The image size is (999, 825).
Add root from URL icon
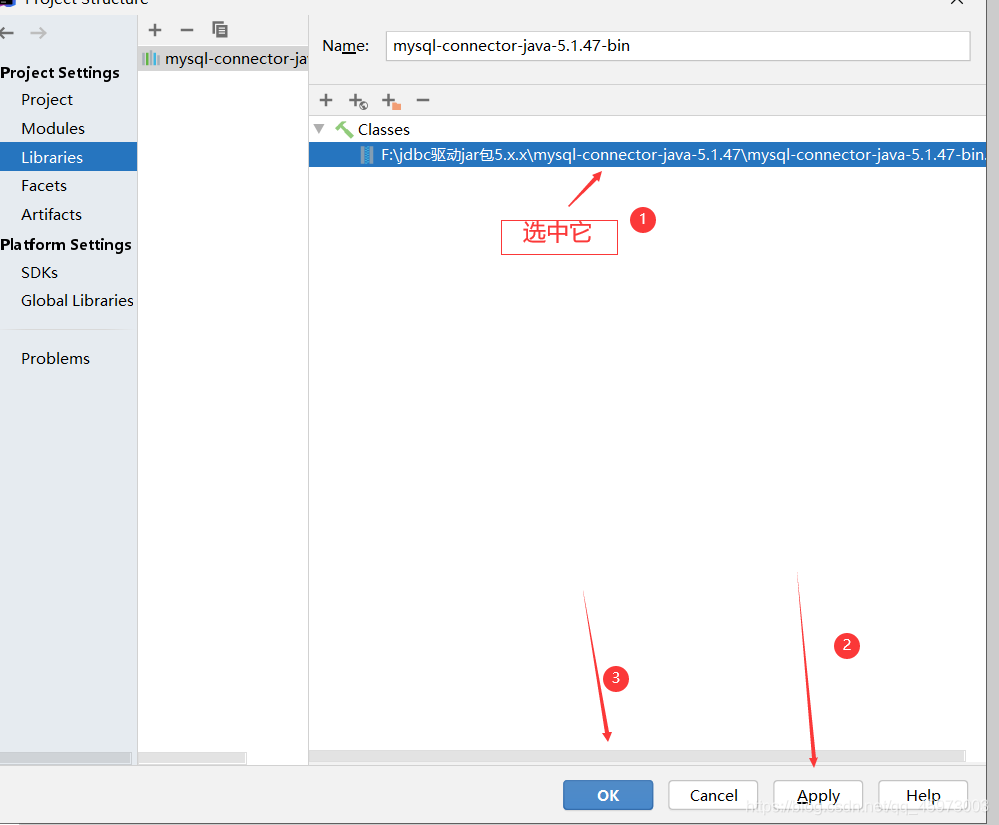click(x=358, y=101)
